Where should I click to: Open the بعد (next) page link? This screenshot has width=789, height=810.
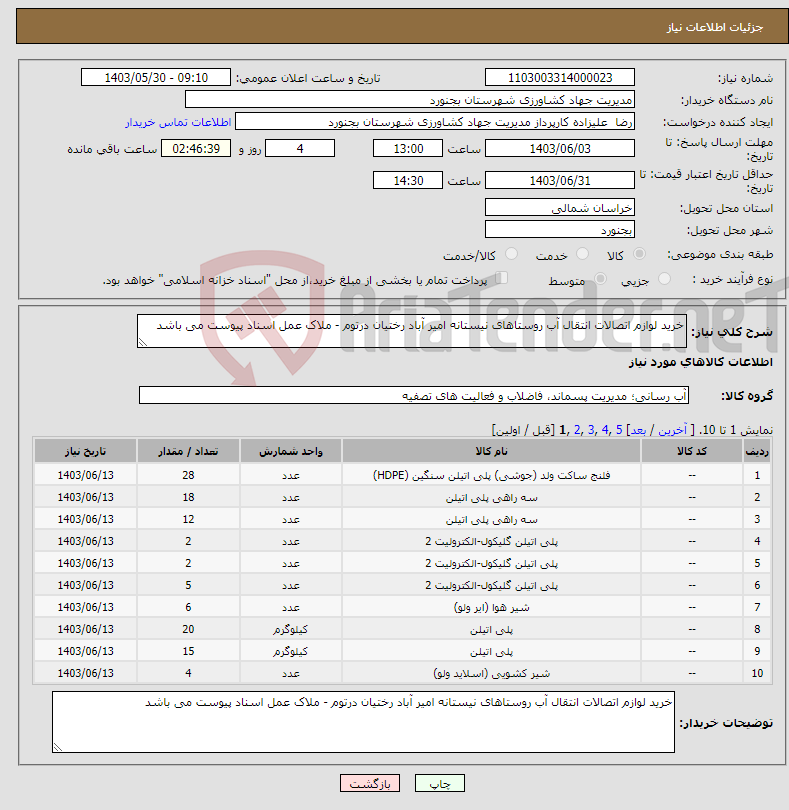(638, 430)
